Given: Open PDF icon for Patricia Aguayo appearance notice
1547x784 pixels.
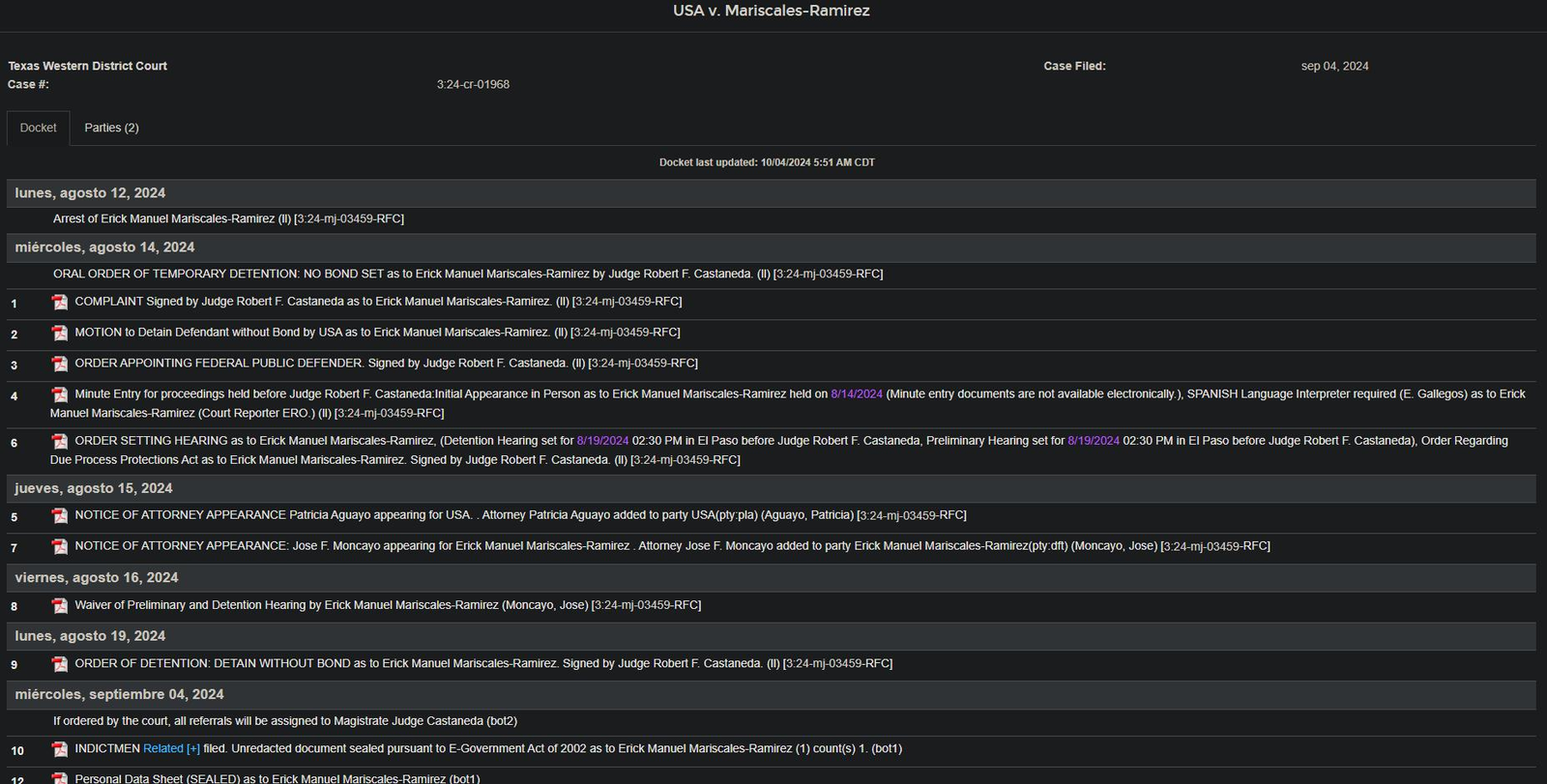Looking at the screenshot, I should pos(60,516).
